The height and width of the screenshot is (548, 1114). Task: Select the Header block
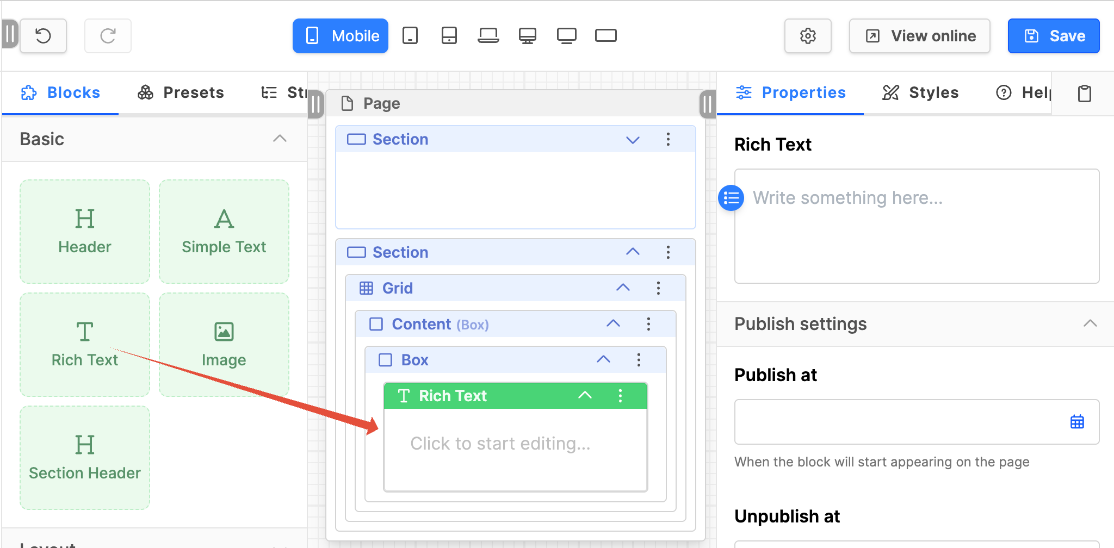(85, 232)
